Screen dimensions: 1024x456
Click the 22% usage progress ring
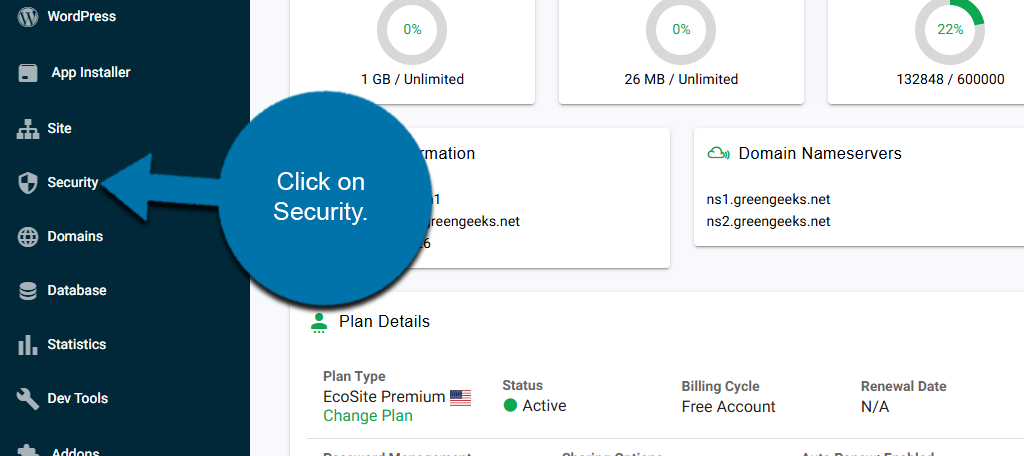point(949,29)
